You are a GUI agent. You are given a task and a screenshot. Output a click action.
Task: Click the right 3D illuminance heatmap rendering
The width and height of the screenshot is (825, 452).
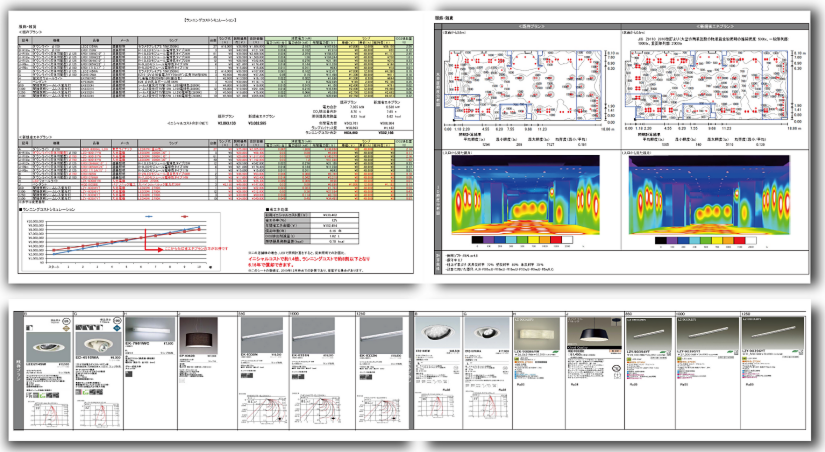click(708, 195)
